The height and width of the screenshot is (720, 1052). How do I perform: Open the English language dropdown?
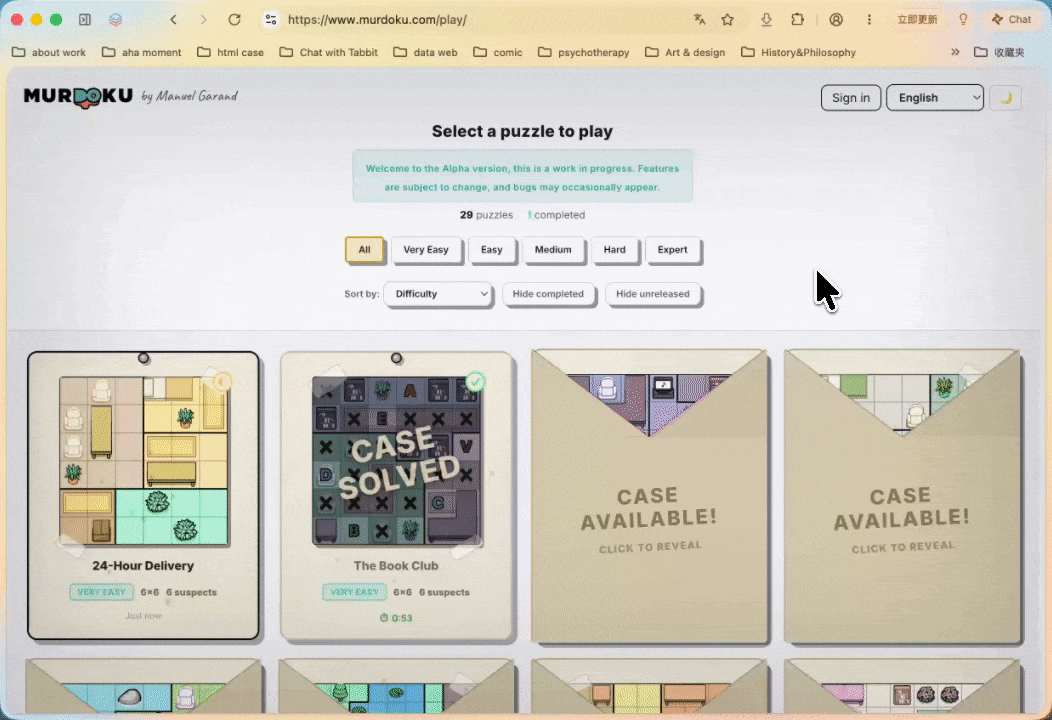click(935, 98)
